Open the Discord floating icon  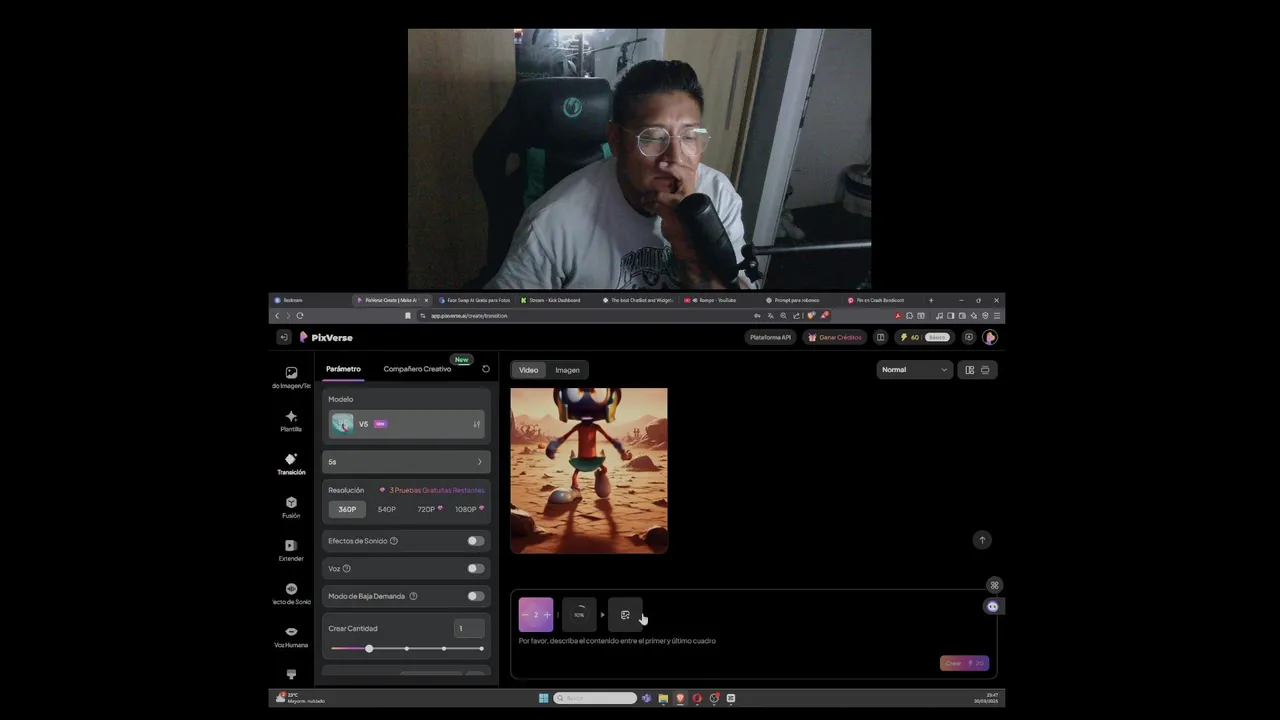pos(992,606)
